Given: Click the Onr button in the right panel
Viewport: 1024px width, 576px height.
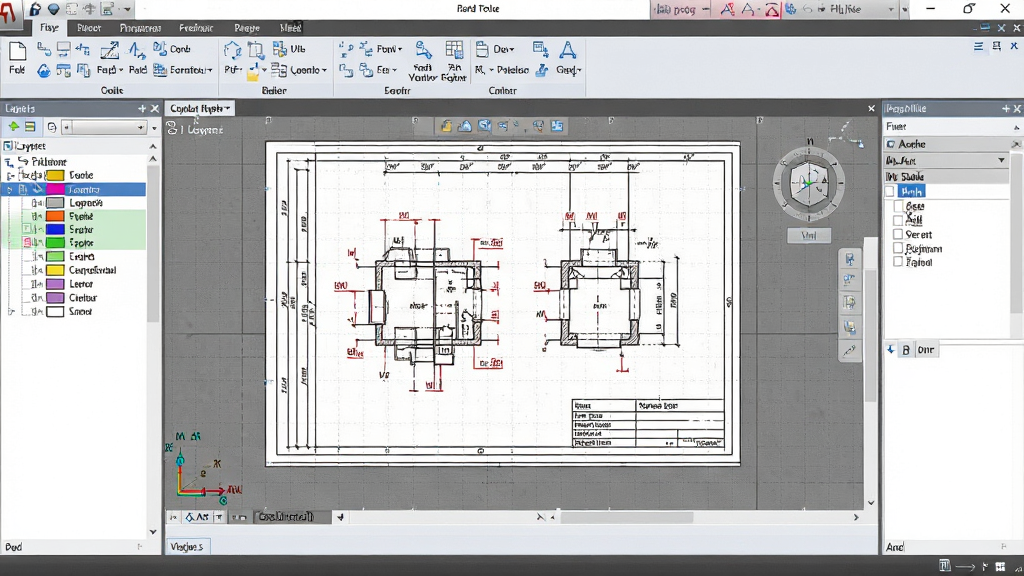Looking at the screenshot, I should click(926, 350).
